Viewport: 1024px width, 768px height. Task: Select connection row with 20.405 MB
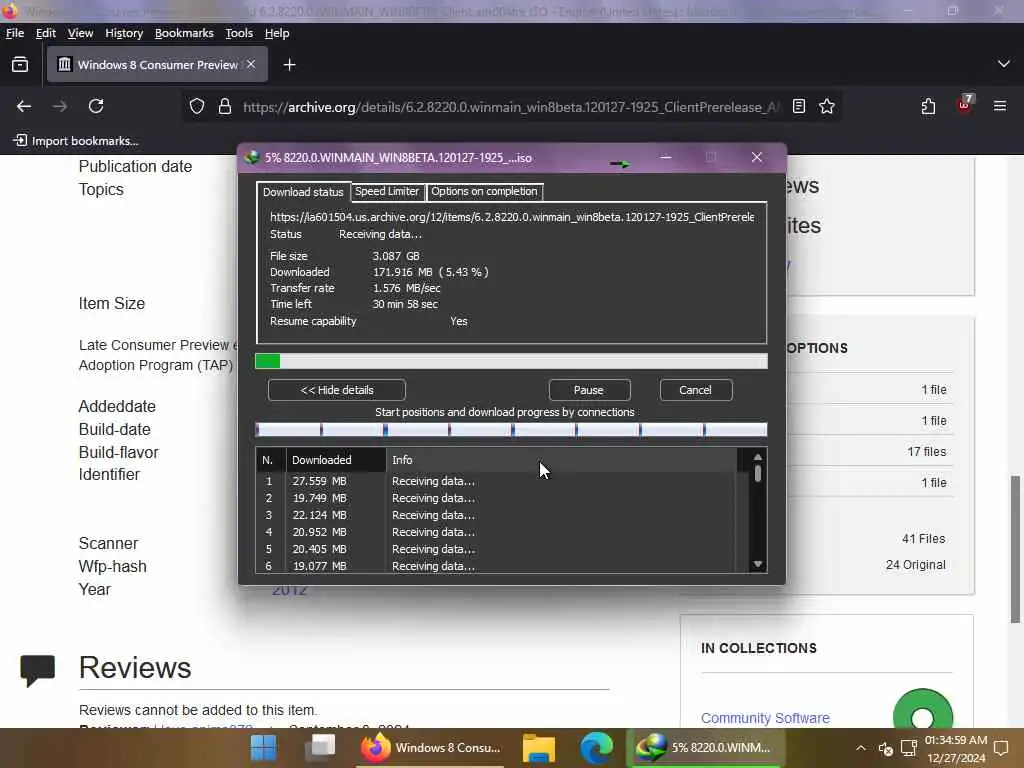(496, 549)
